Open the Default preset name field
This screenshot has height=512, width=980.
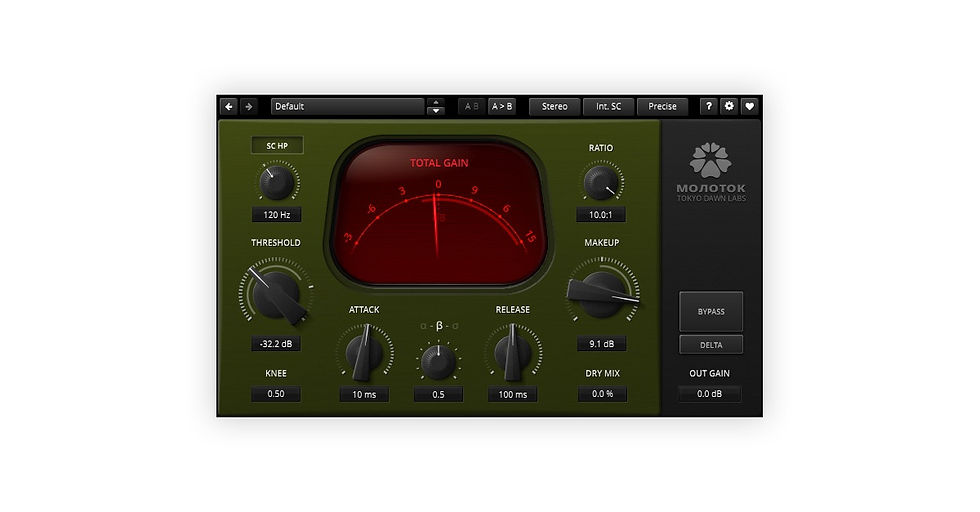tap(348, 106)
